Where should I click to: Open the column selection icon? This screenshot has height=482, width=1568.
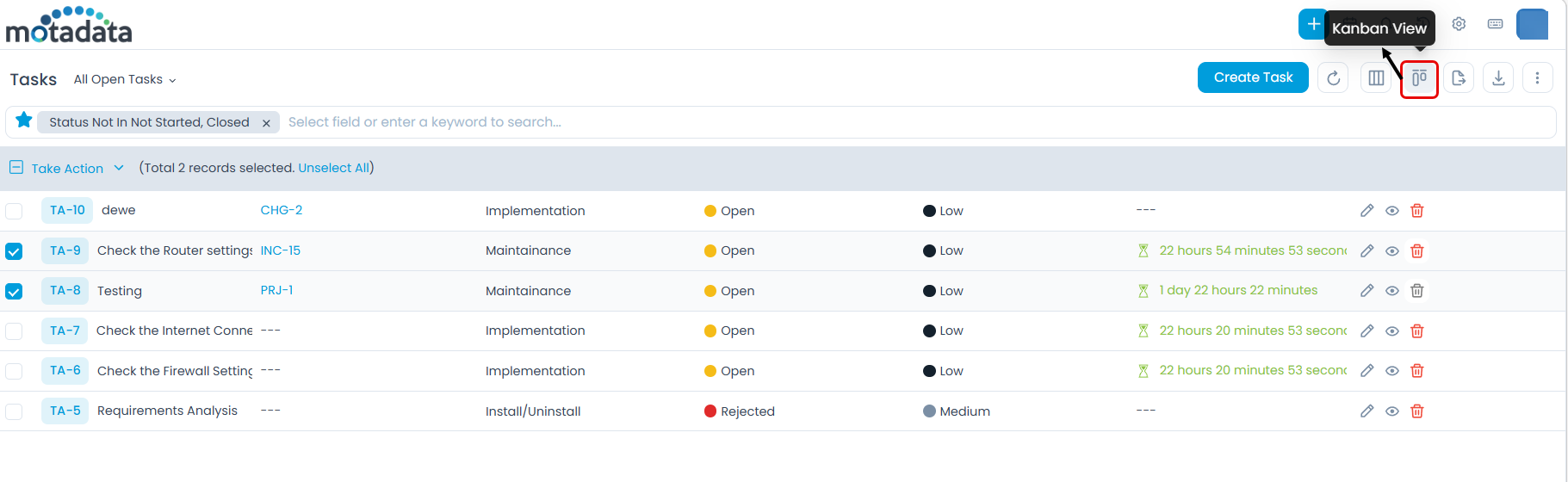point(1376,78)
